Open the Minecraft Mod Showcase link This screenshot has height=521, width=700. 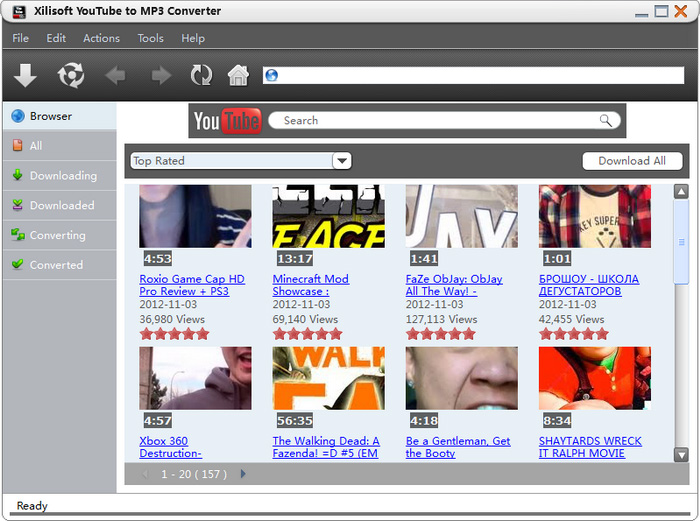(x=311, y=285)
